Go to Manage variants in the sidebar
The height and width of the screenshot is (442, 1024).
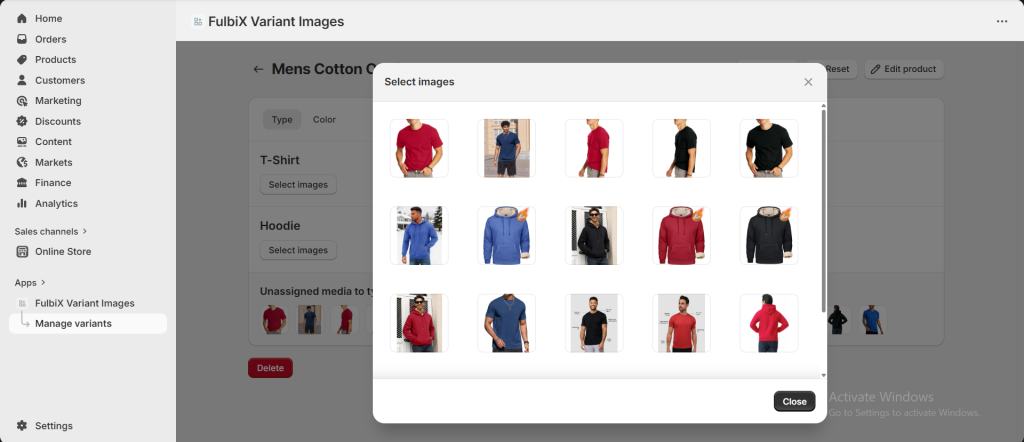(x=73, y=324)
